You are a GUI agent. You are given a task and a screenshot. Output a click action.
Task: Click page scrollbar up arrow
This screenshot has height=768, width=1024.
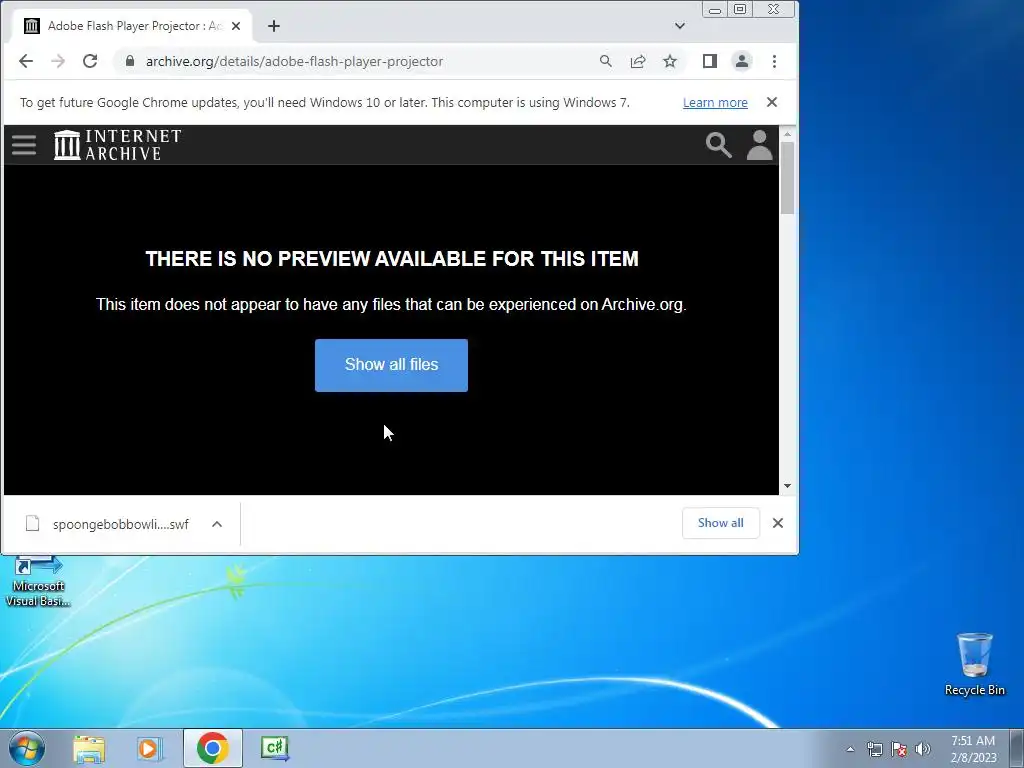click(x=788, y=134)
